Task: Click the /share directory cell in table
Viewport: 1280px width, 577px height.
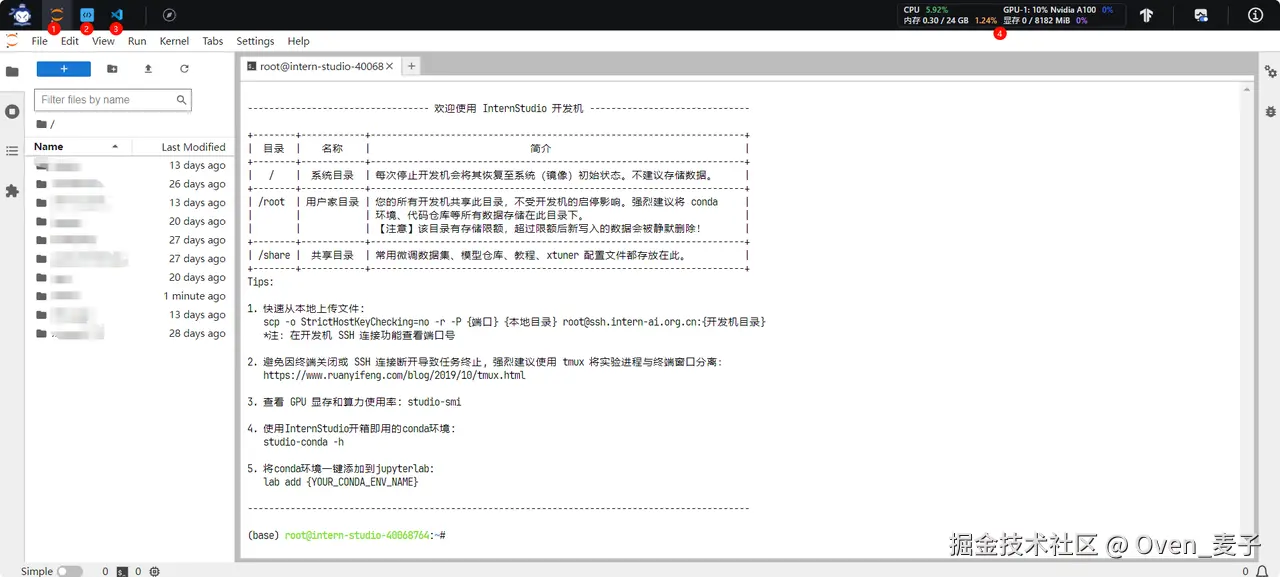Action: click(274, 255)
